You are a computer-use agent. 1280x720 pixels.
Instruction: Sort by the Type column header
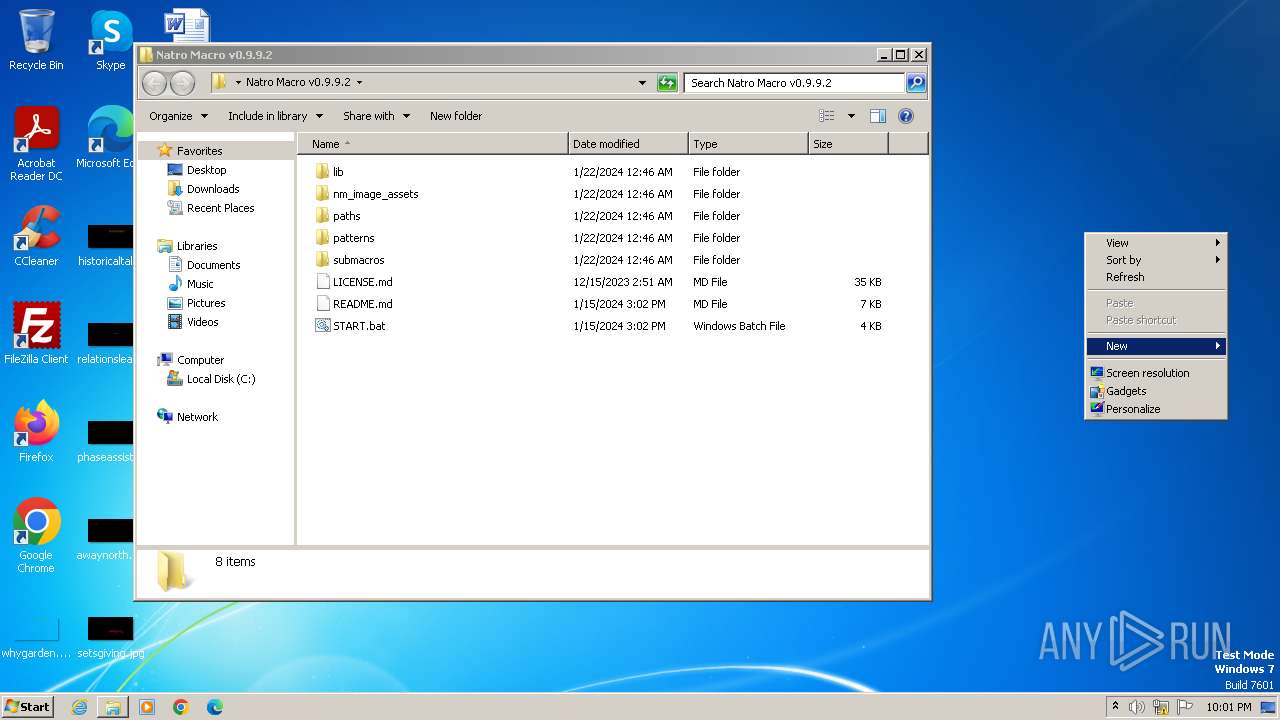[748, 144]
